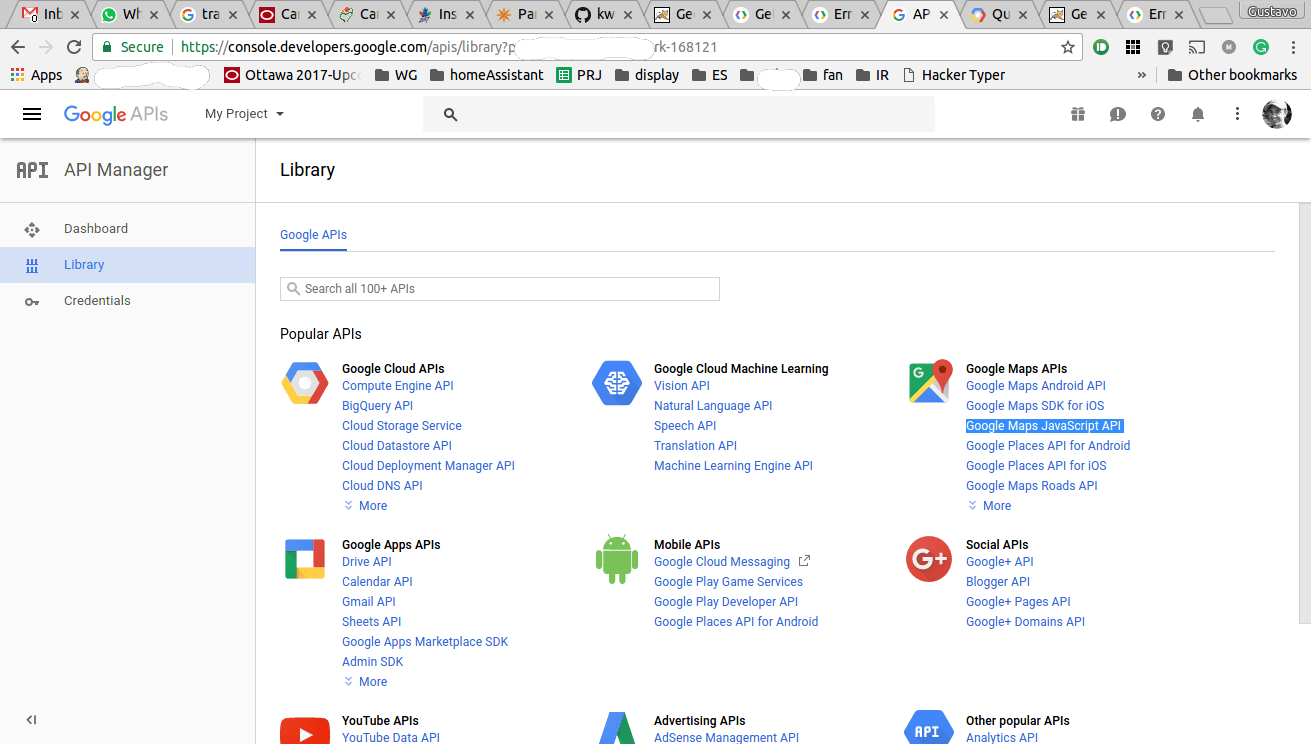Open the Translation API link
The height and width of the screenshot is (744, 1311).
695,446
